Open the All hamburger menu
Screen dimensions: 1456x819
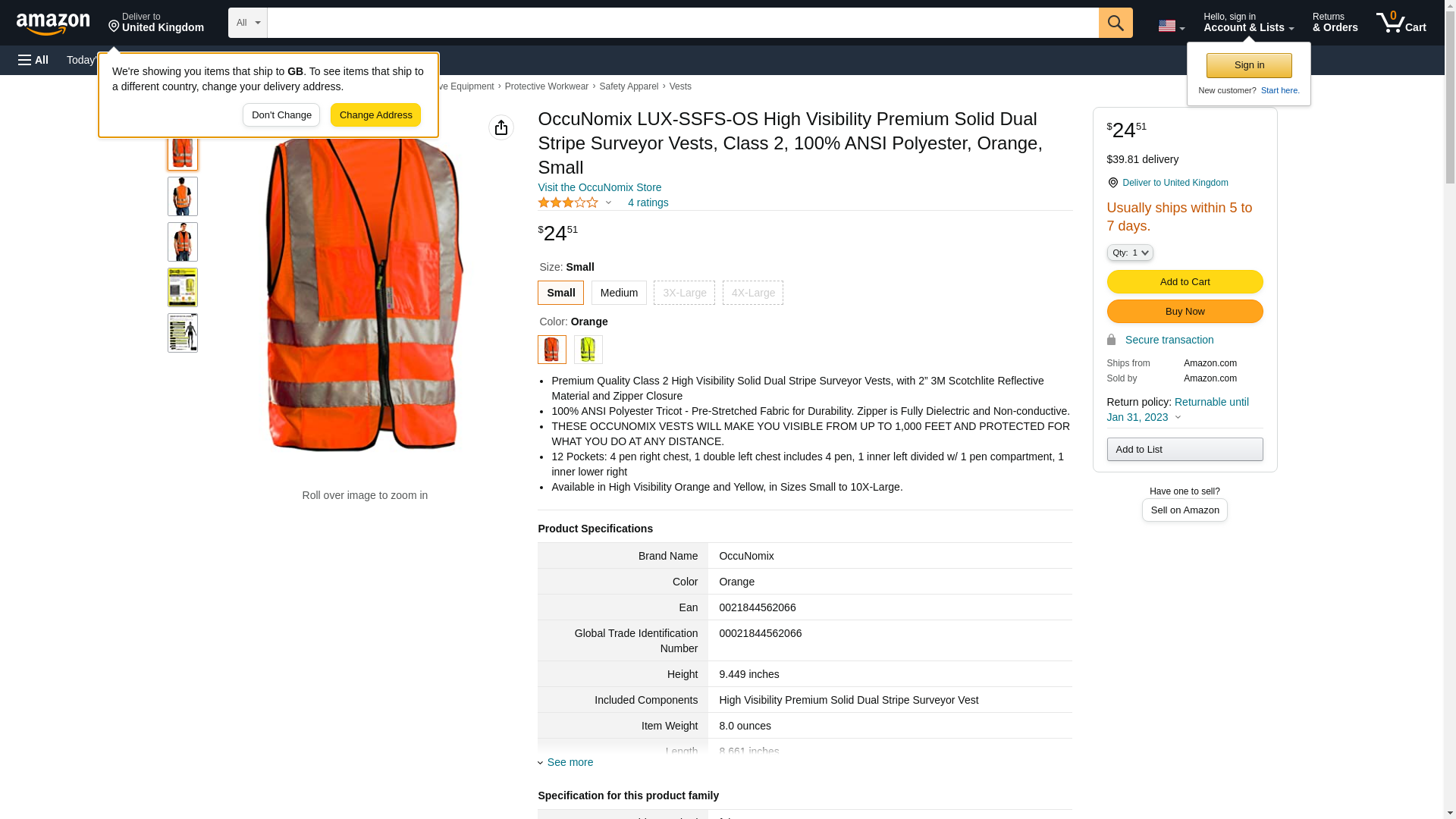(x=33, y=60)
